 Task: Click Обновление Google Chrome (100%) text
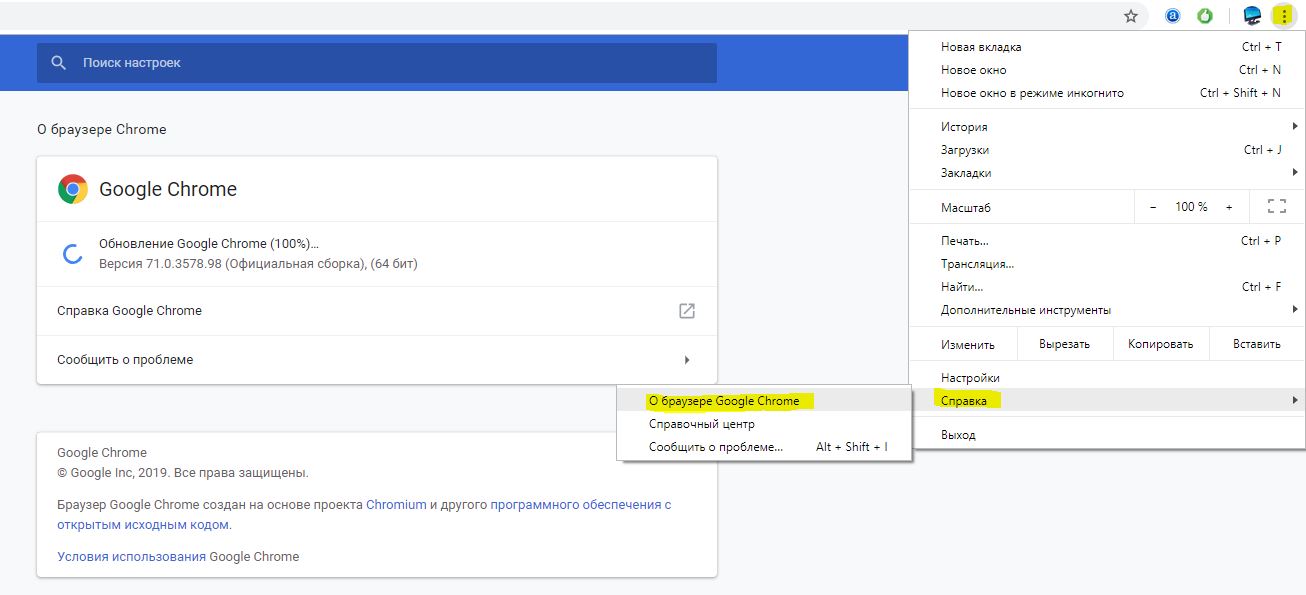[209, 244]
